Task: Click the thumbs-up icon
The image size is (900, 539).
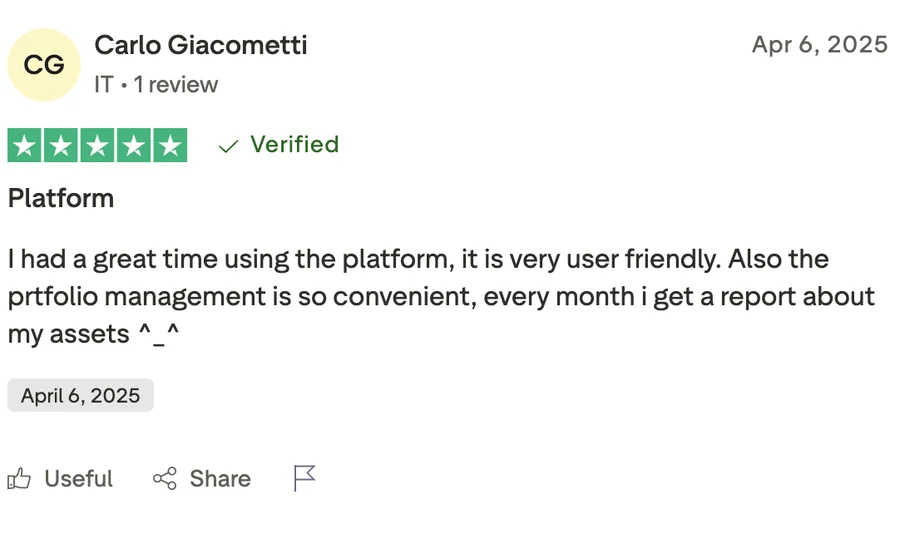Action: coord(20,479)
